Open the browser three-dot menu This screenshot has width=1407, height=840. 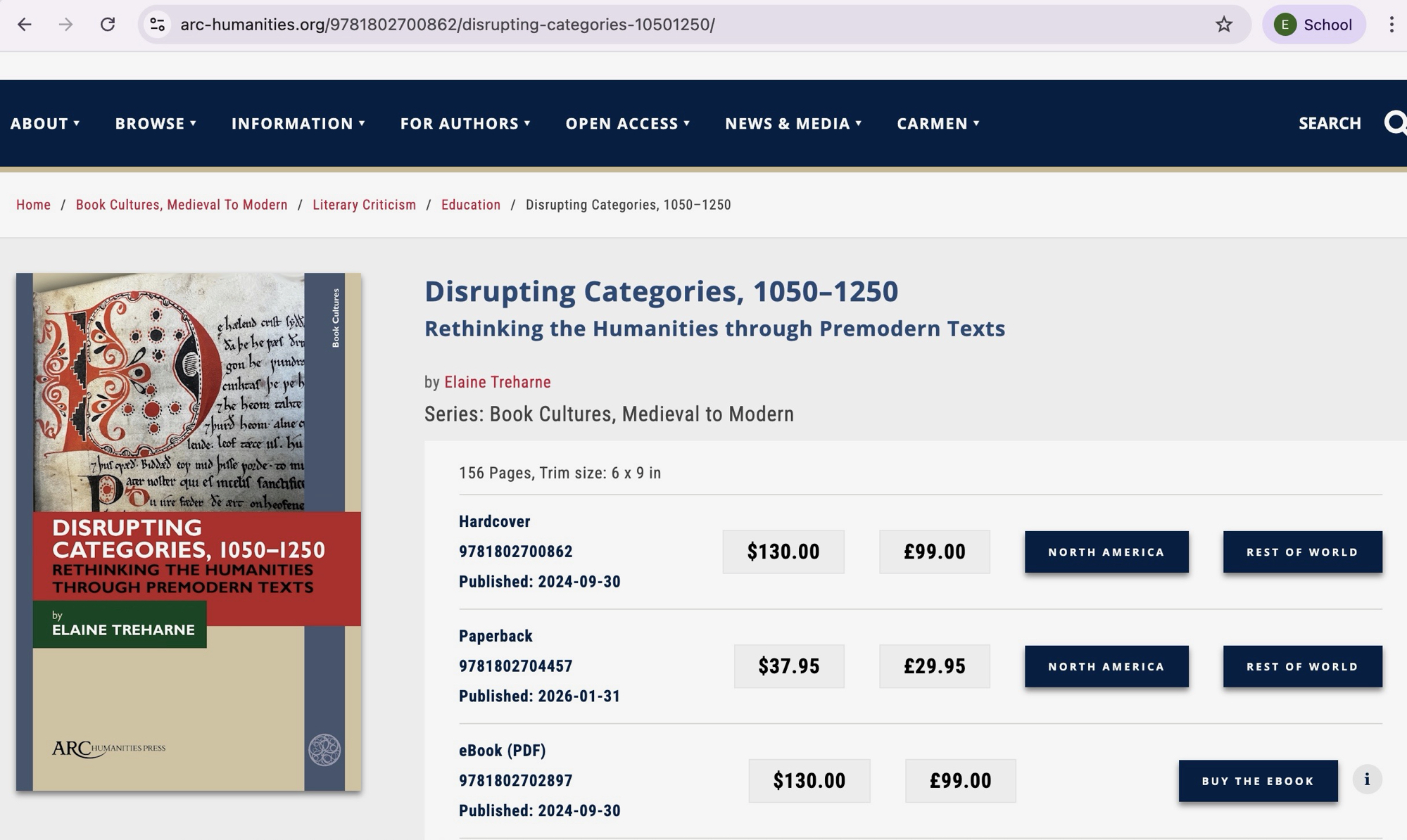tap(1391, 25)
